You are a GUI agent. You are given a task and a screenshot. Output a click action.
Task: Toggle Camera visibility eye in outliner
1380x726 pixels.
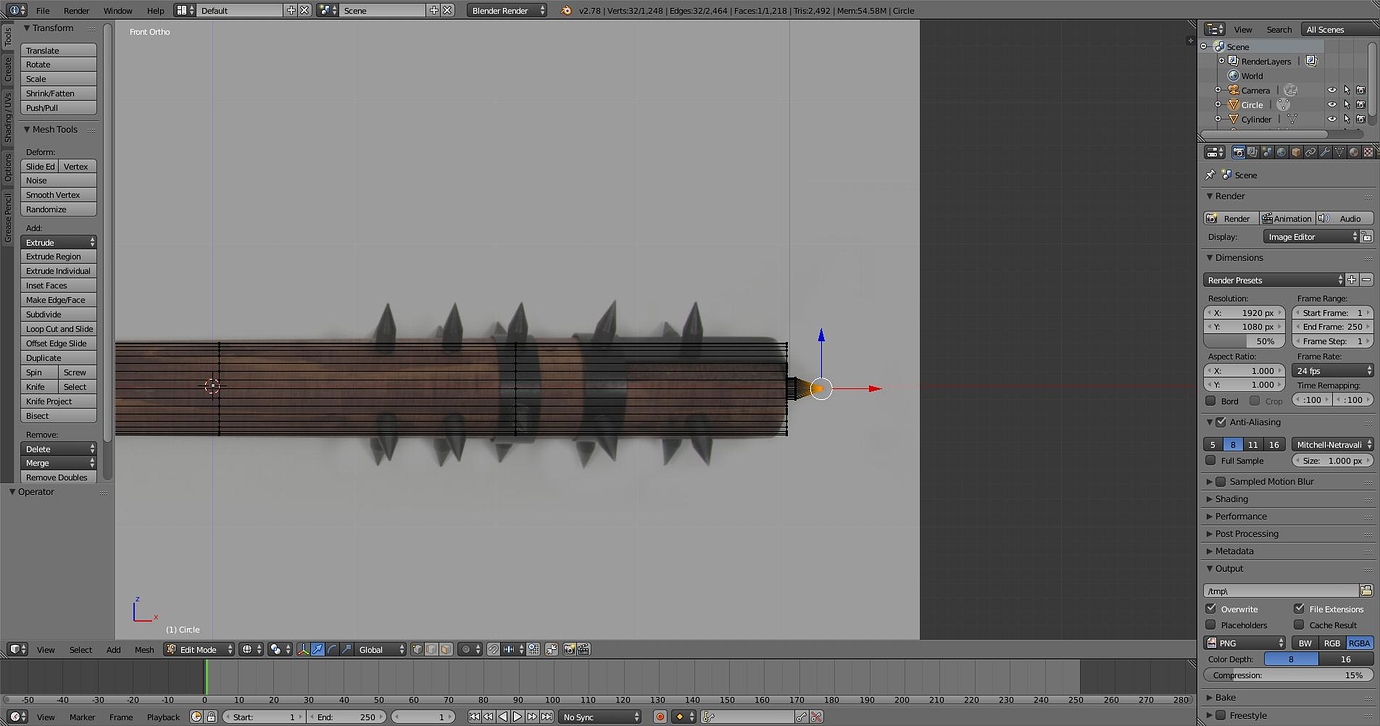(1331, 90)
